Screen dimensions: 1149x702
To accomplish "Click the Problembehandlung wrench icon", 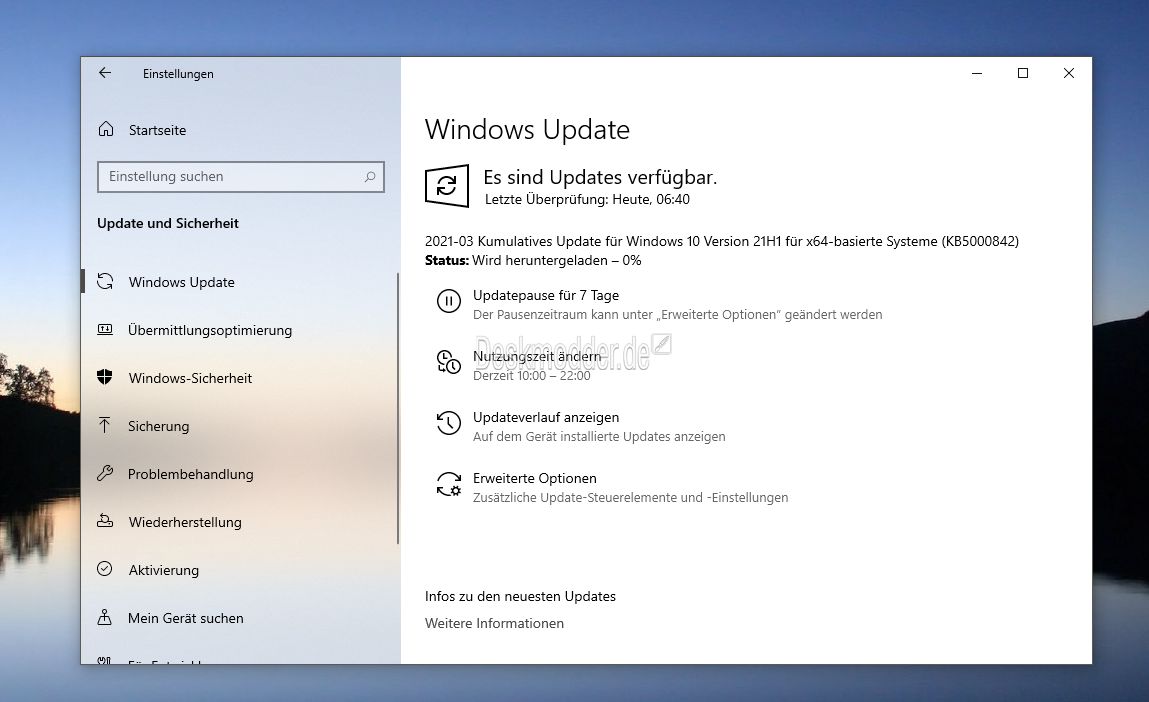I will tap(105, 473).
